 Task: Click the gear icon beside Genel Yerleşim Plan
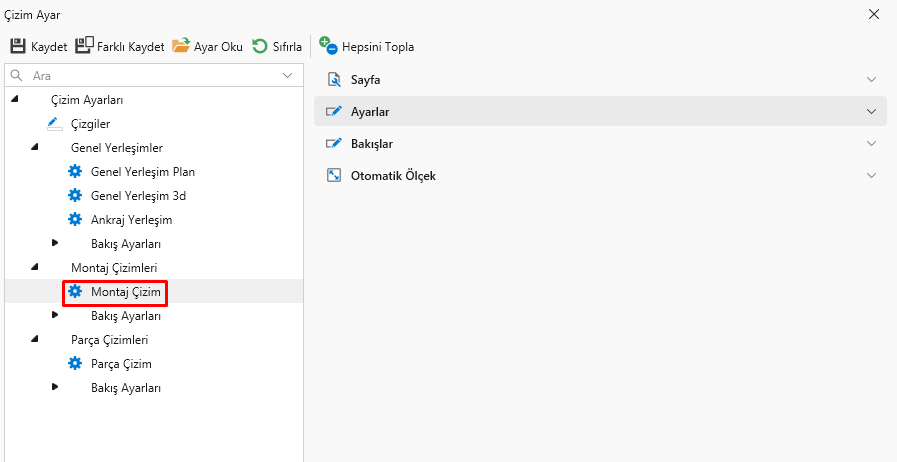pos(75,172)
